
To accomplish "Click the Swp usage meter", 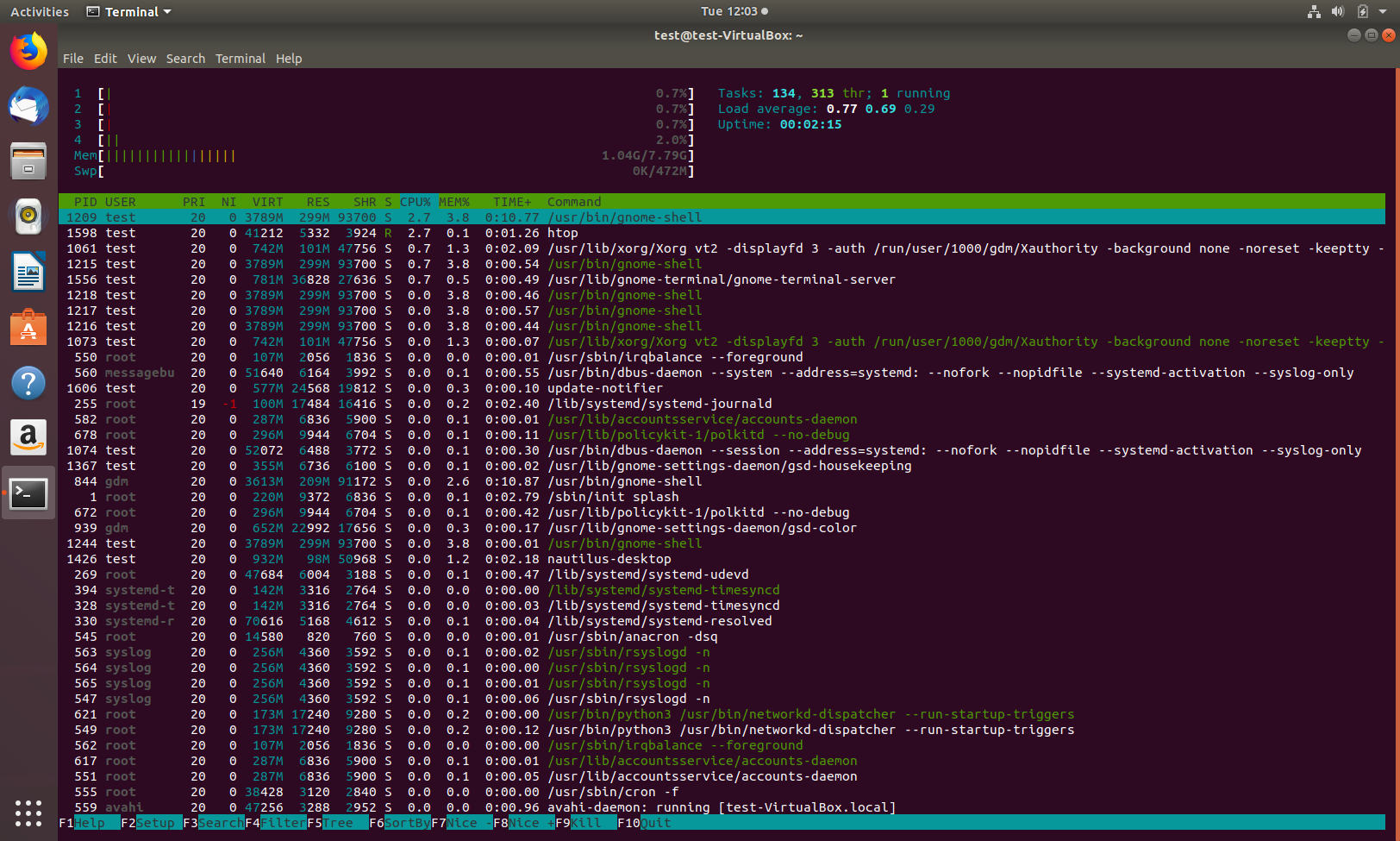I will click(384, 171).
